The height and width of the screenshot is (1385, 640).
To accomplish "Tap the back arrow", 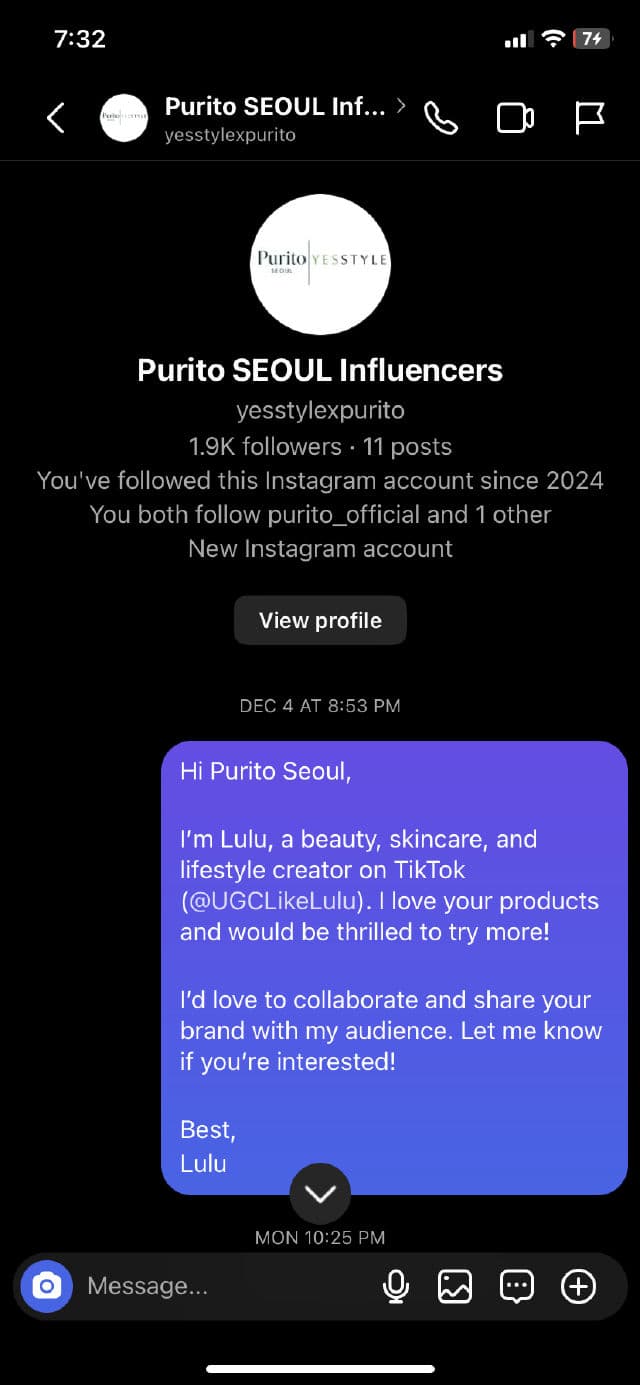I will 56,118.
